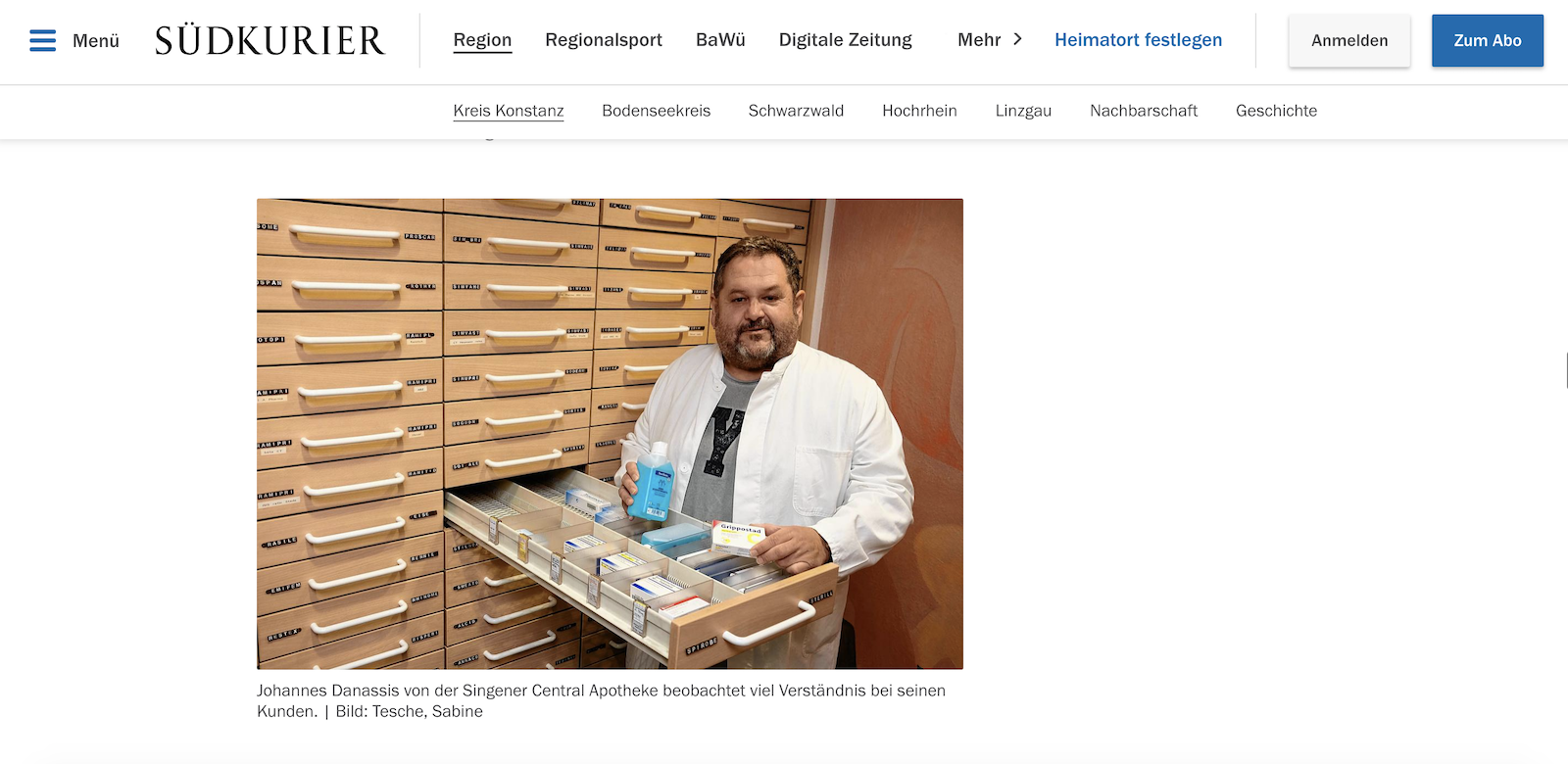1568x764 pixels.
Task: Open the Mehr navigation item
Action: pos(979,40)
